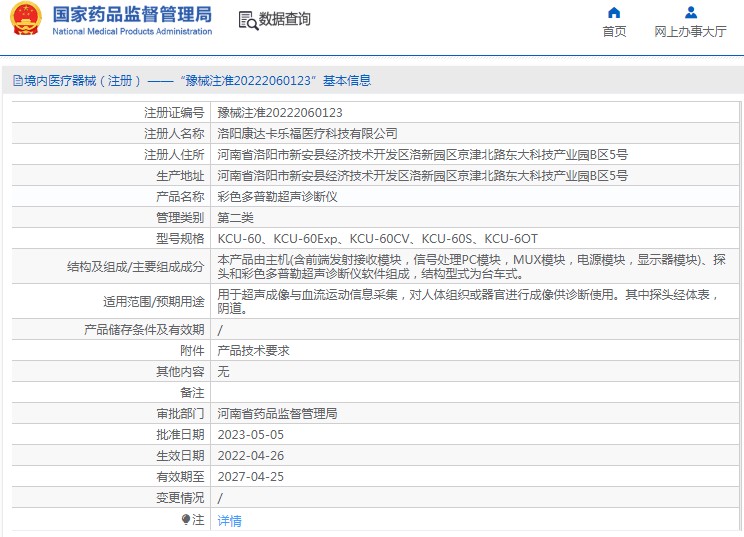
Task: Click structure description starting 本产品由主机
Action: [x=471, y=267]
